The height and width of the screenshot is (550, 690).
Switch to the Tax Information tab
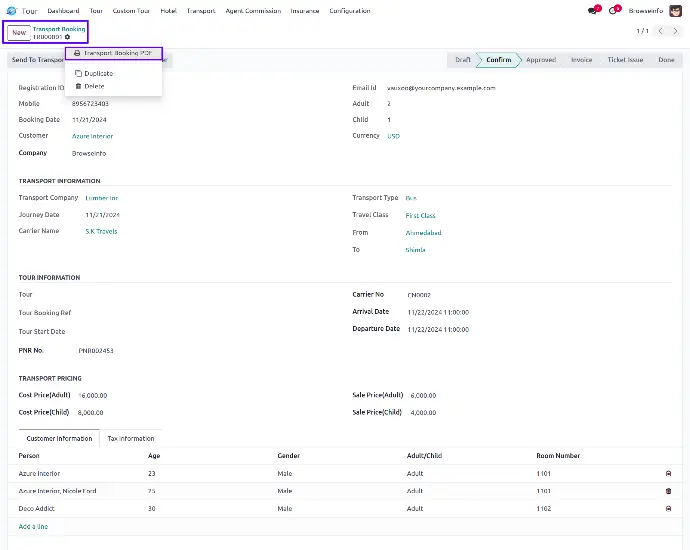click(x=131, y=438)
